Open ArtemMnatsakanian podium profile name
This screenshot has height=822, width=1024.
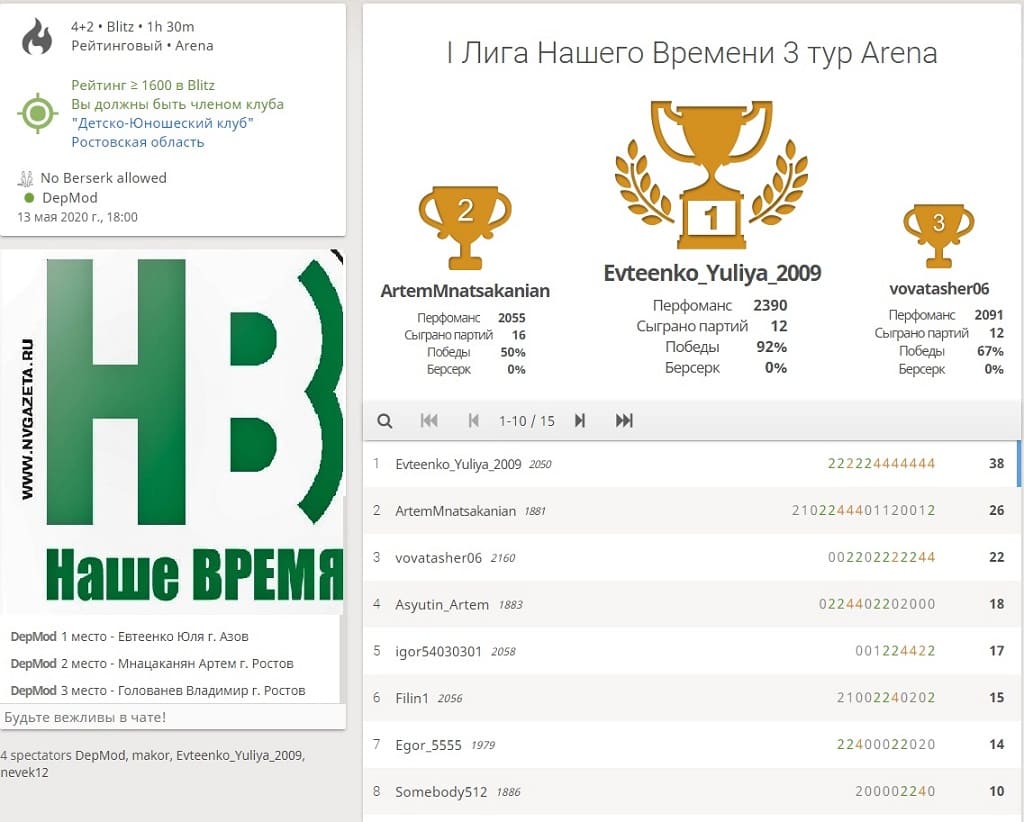click(x=465, y=291)
